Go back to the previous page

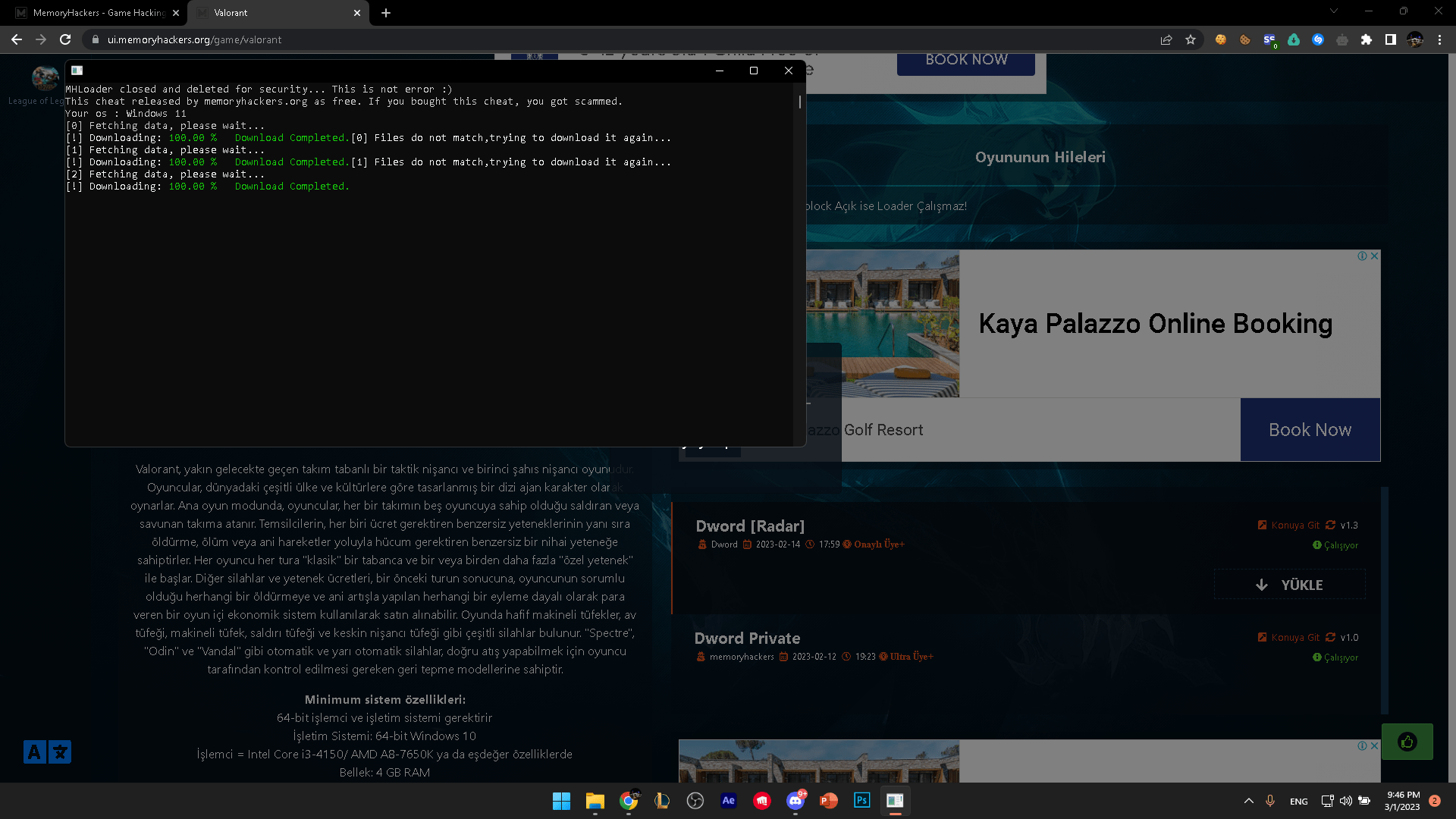pos(17,39)
